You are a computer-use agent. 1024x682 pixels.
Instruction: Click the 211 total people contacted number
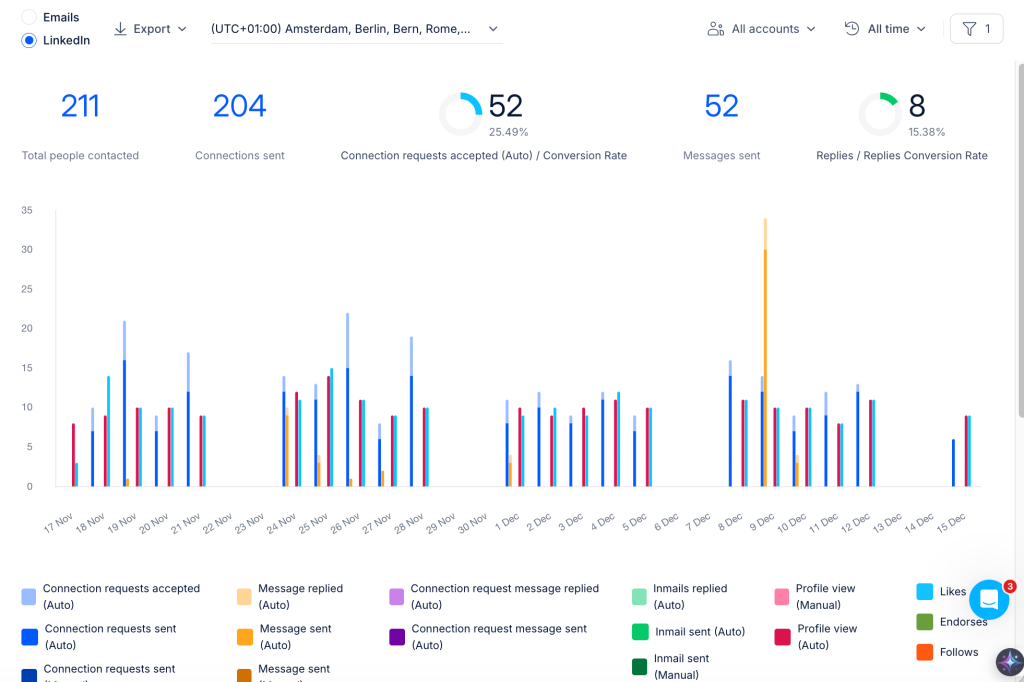[x=80, y=106]
